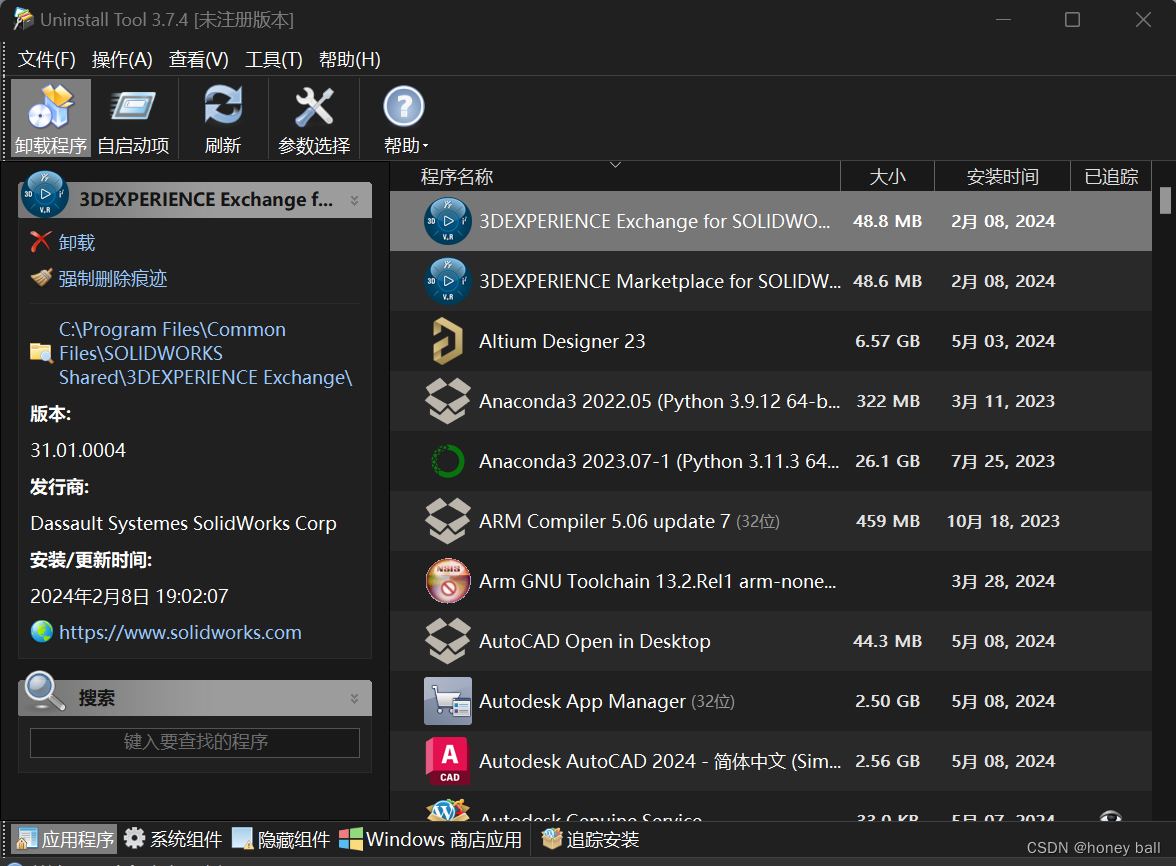Click the Autodesk App Manager cart icon
The image size is (1176, 866).
pos(448,700)
